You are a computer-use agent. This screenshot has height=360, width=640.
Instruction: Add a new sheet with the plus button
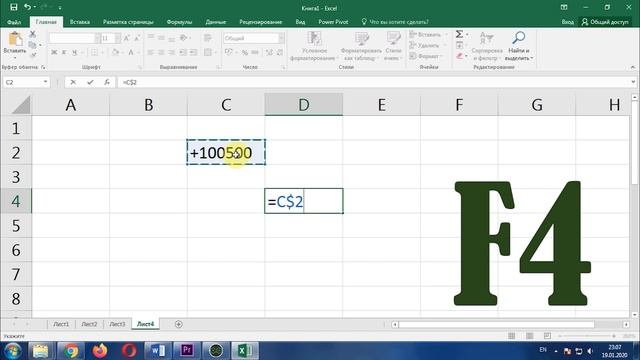coord(178,324)
